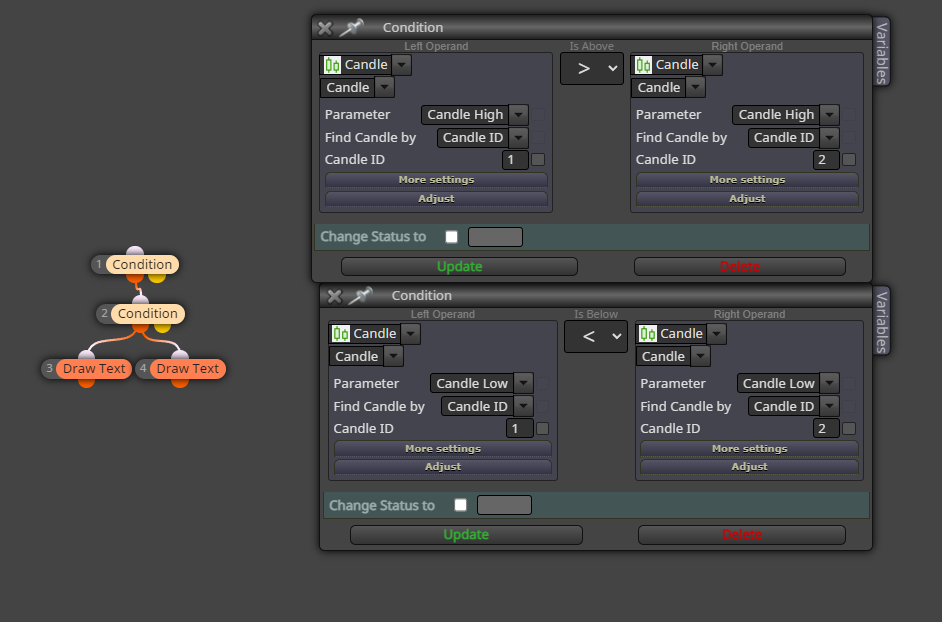The height and width of the screenshot is (622, 942).
Task: Open second Candle dropdown, upper Right Operand
Action: pos(696,88)
